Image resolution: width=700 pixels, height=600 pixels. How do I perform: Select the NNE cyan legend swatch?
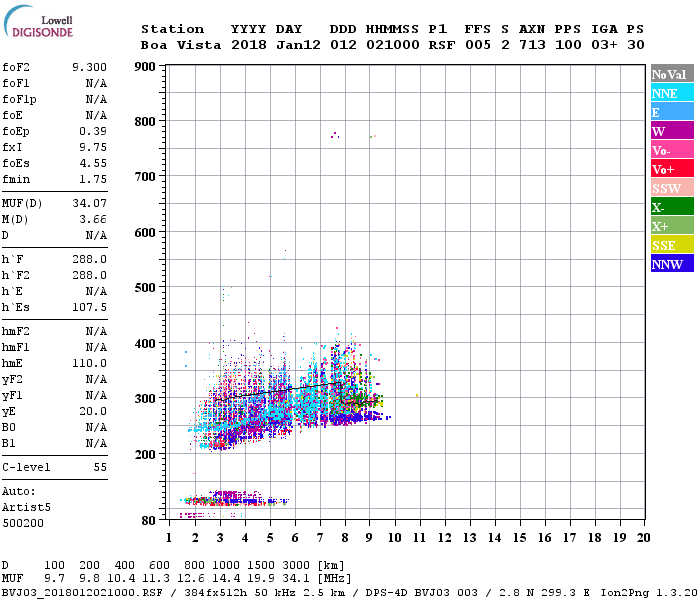672,93
